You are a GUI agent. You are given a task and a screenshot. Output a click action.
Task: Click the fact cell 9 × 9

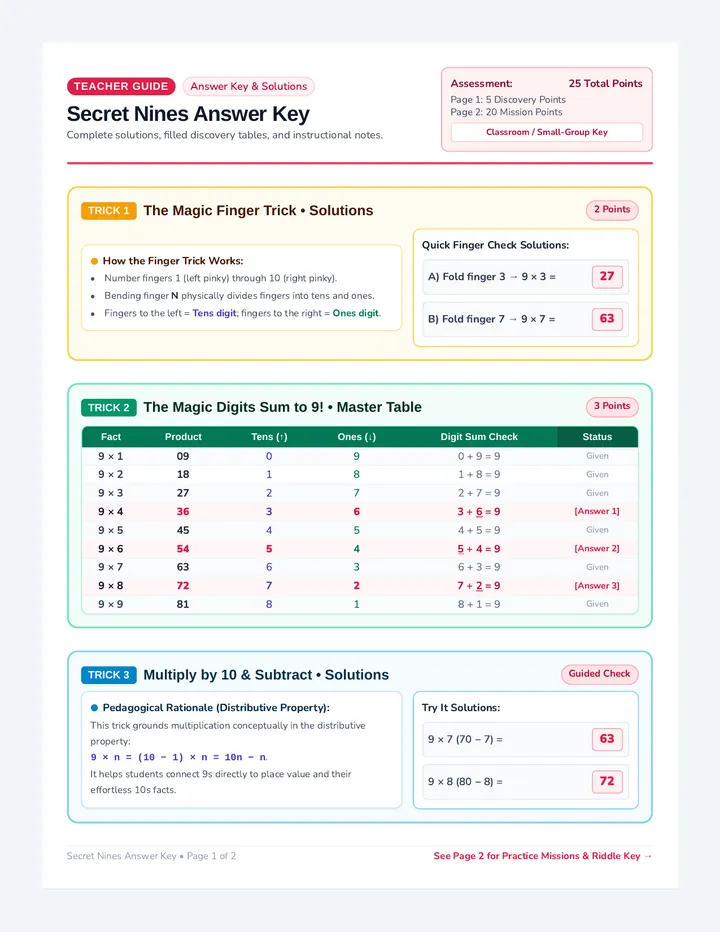click(111, 604)
